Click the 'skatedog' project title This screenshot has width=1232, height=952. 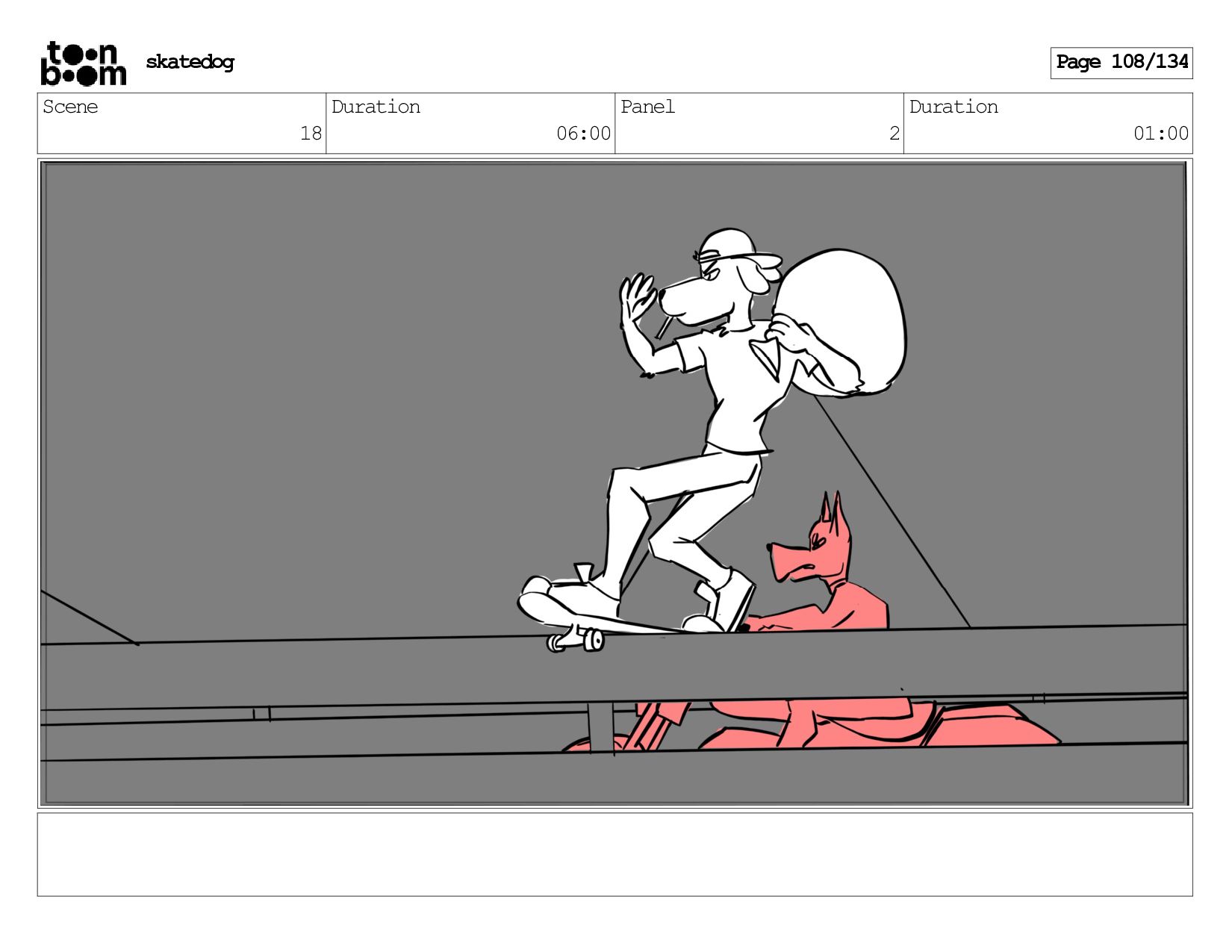tap(190, 62)
